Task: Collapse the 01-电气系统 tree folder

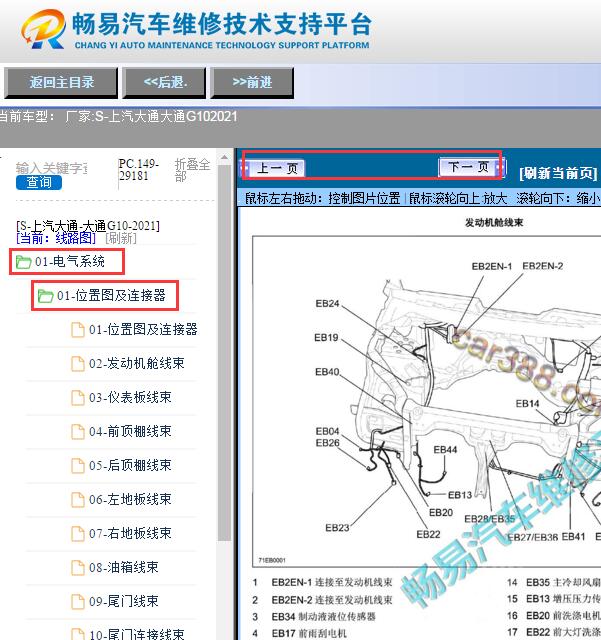Action: tap(69, 262)
